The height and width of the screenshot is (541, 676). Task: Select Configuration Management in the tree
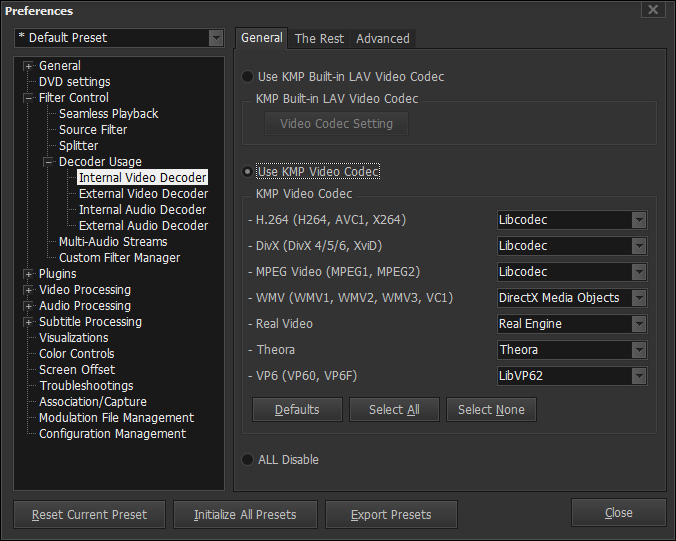(x=113, y=434)
